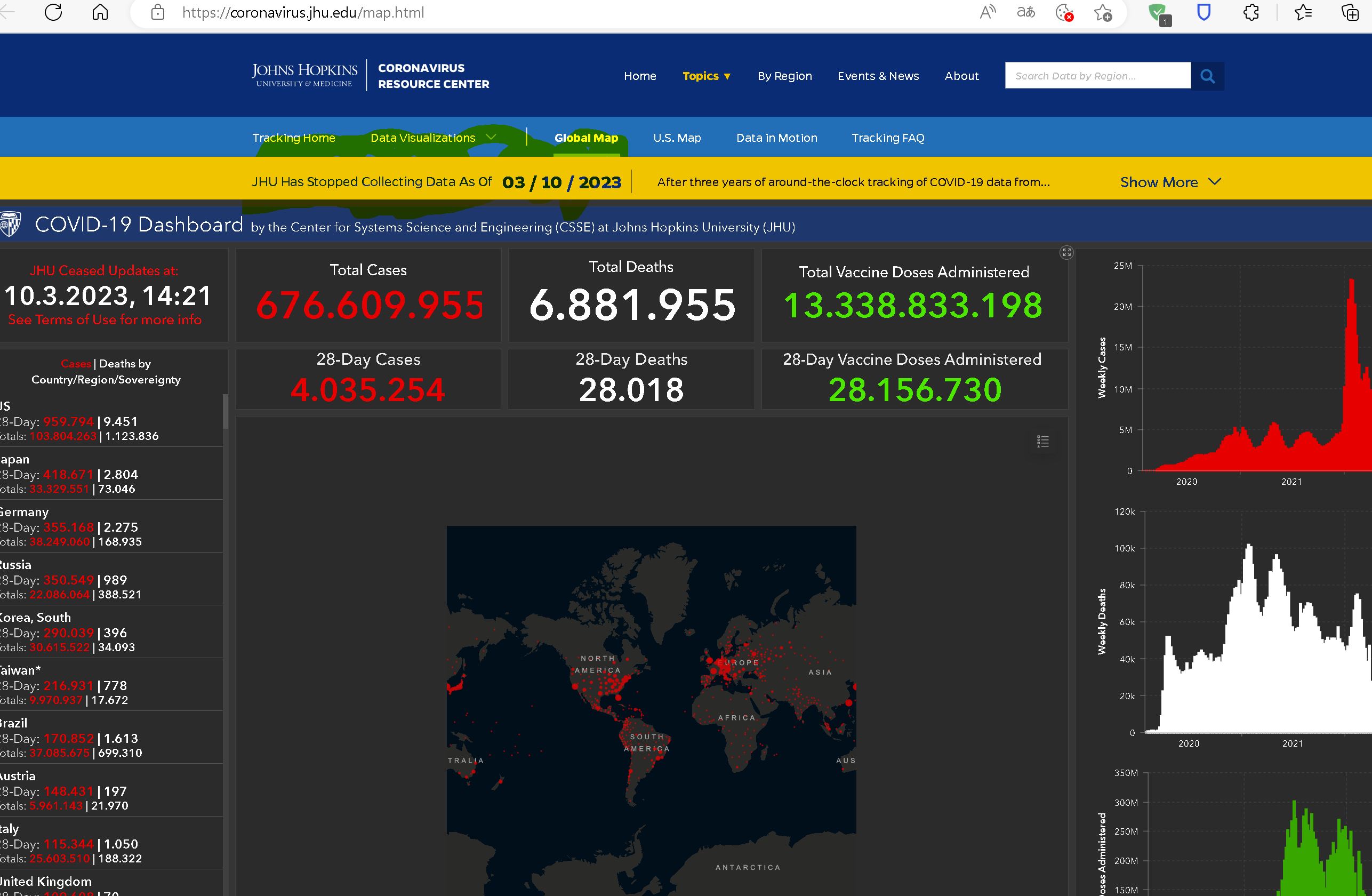
Task: Select Brazil in the country list
Action: click(x=111, y=738)
